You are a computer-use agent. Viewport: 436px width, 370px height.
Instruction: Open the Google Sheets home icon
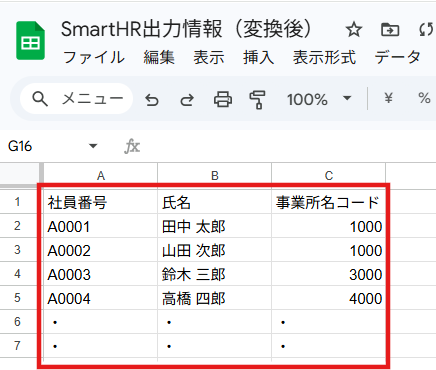pyautogui.click(x=30, y=40)
